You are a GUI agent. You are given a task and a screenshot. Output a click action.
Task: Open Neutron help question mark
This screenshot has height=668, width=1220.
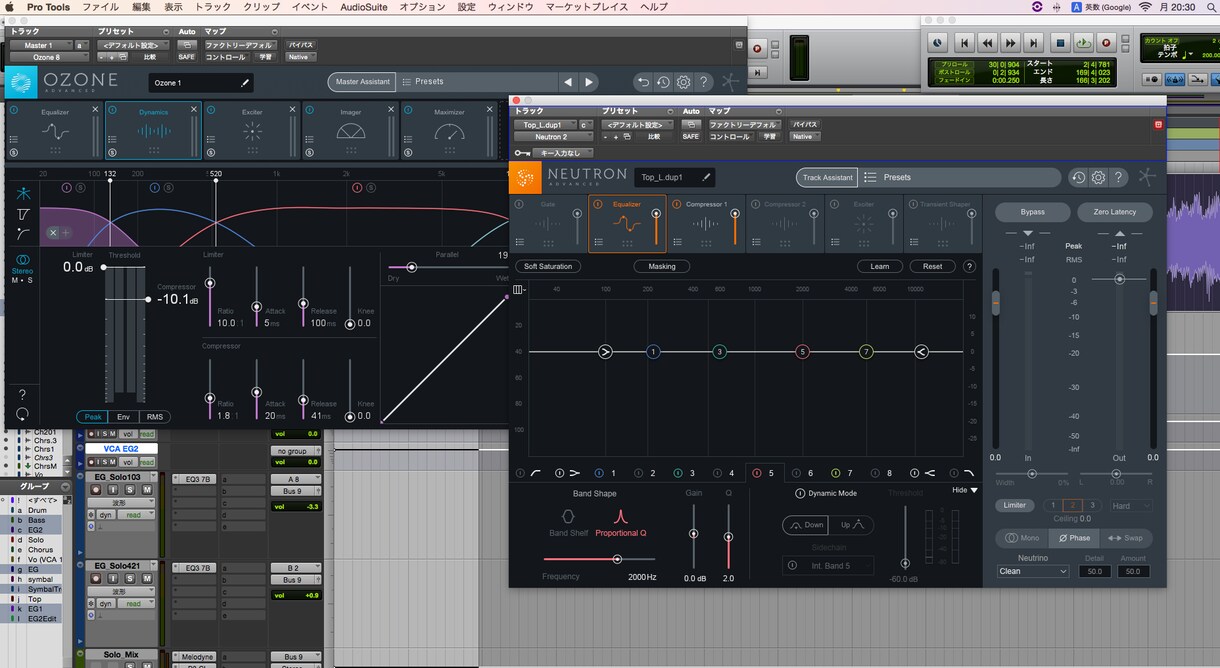click(1119, 177)
